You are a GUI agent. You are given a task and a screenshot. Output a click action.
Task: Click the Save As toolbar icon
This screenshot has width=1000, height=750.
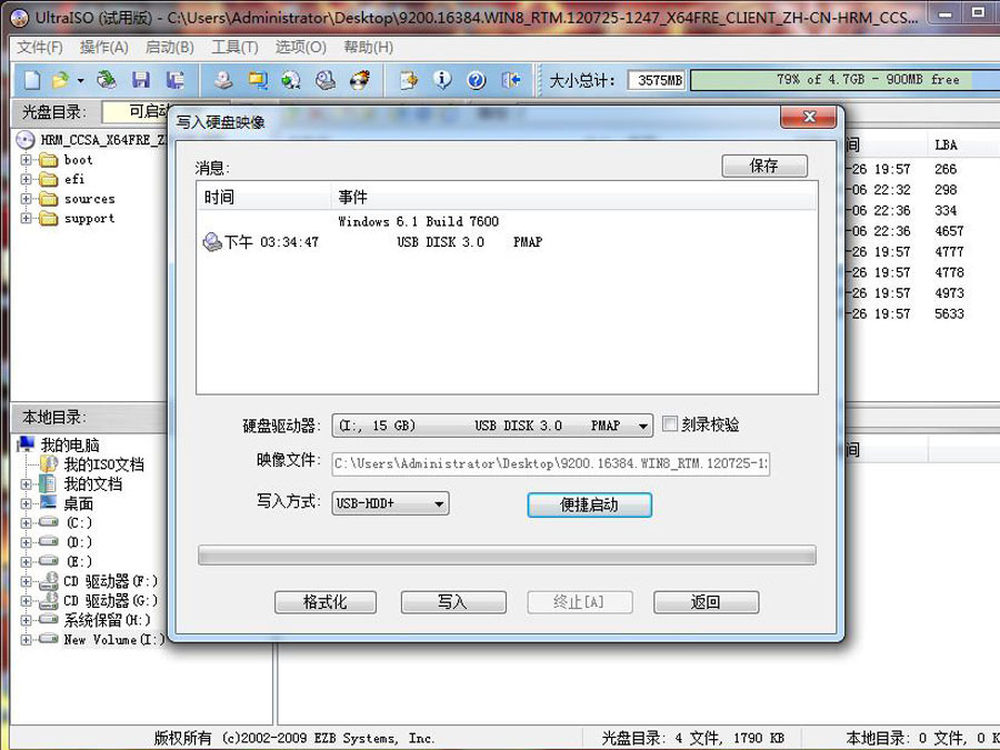coord(175,80)
